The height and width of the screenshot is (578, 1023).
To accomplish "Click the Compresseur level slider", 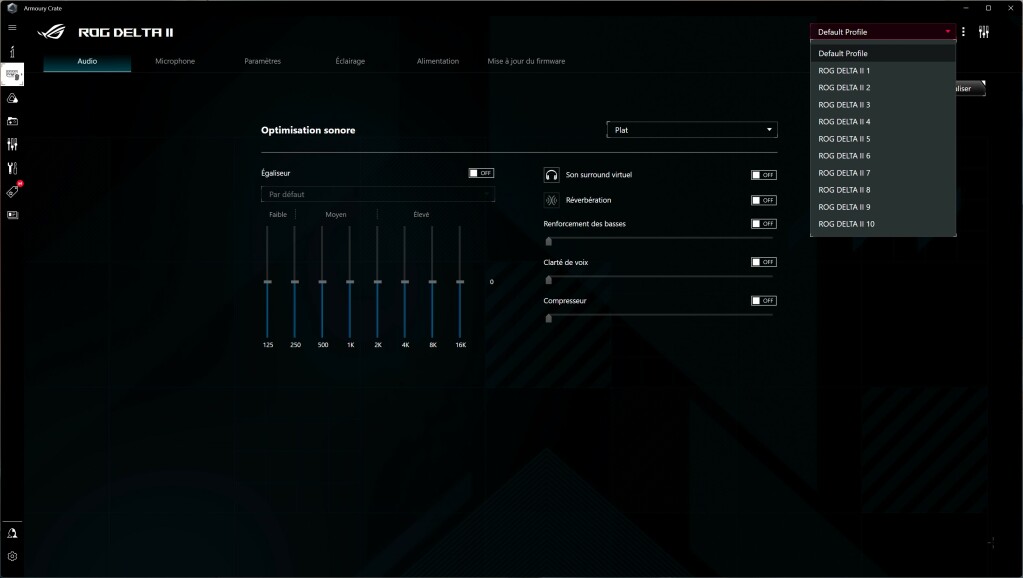I will coord(659,318).
